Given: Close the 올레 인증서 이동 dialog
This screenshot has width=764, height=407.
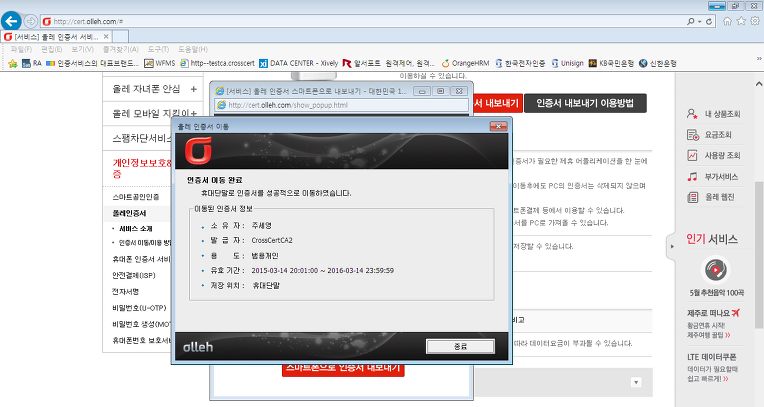Looking at the screenshot, I should pos(498,126).
